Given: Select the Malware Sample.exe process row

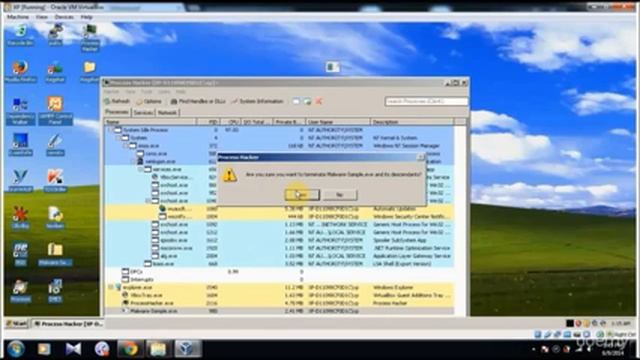Looking at the screenshot, I should 279,311.
